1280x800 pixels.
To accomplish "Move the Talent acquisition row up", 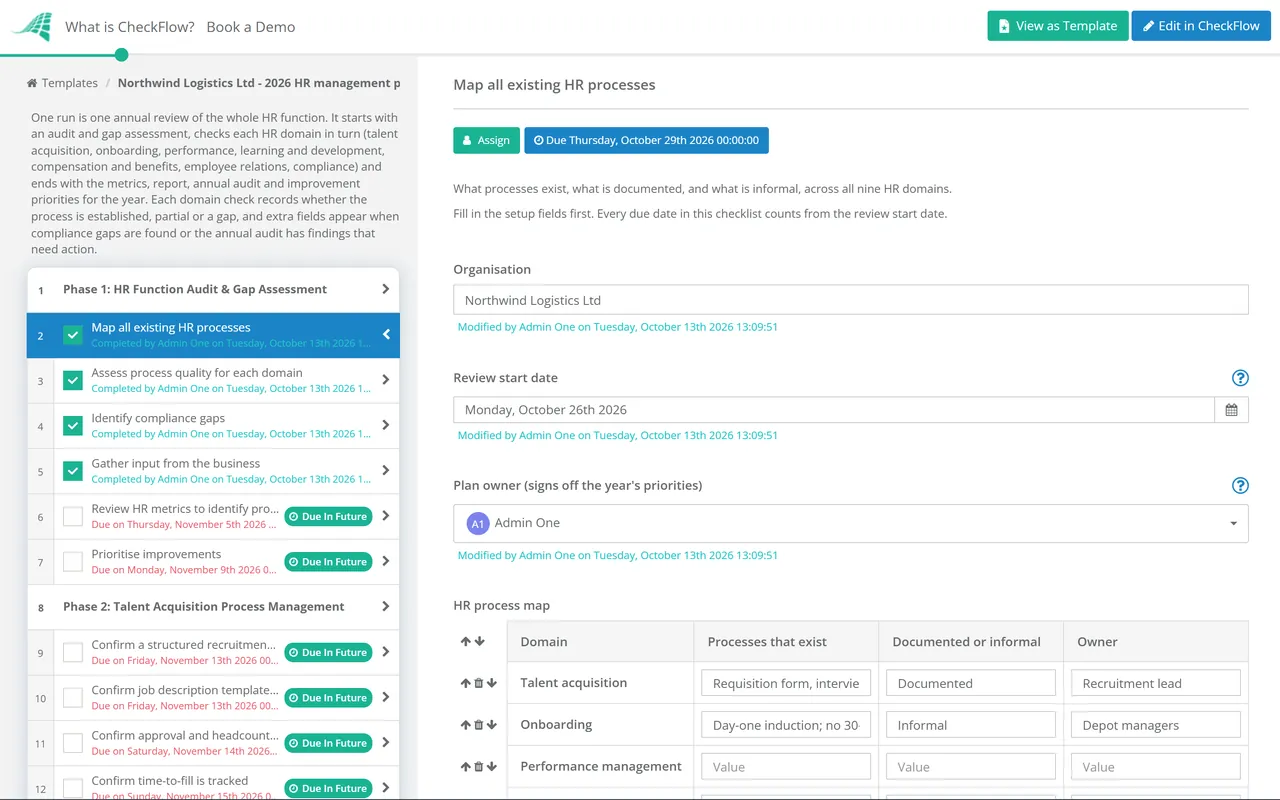I will point(465,684).
